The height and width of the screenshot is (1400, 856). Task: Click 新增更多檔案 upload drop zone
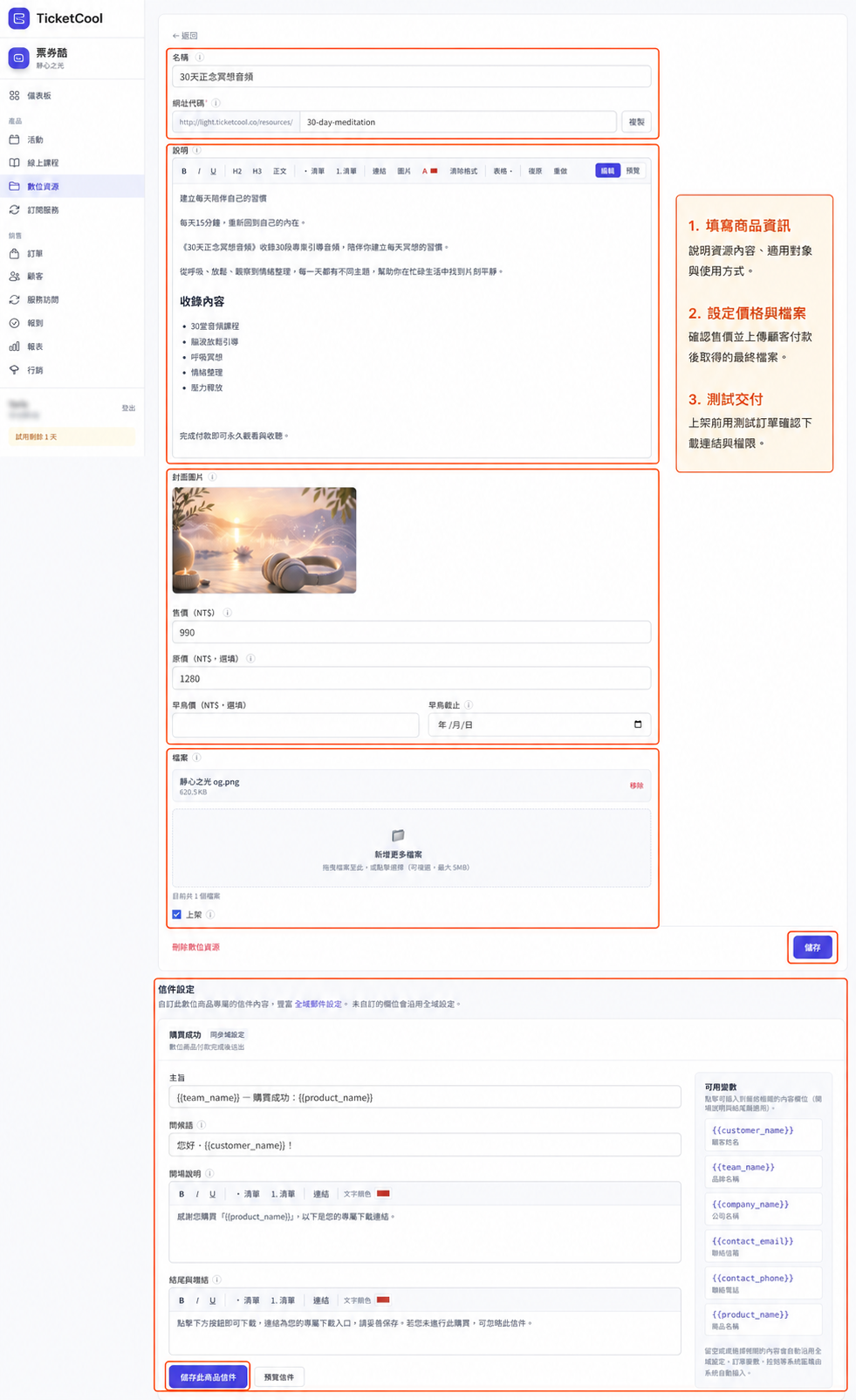point(411,848)
